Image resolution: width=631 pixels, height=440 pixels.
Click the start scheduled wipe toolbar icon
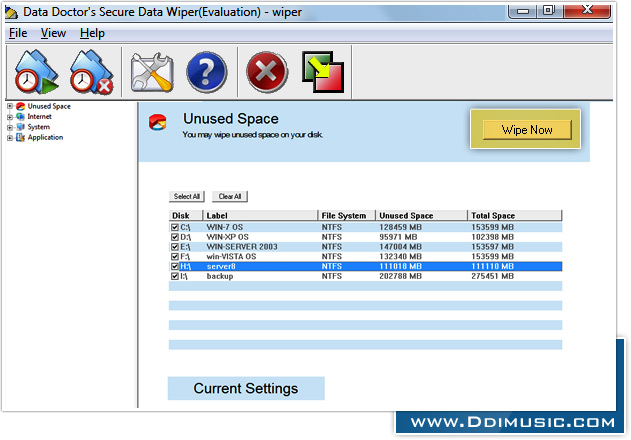coord(37,71)
